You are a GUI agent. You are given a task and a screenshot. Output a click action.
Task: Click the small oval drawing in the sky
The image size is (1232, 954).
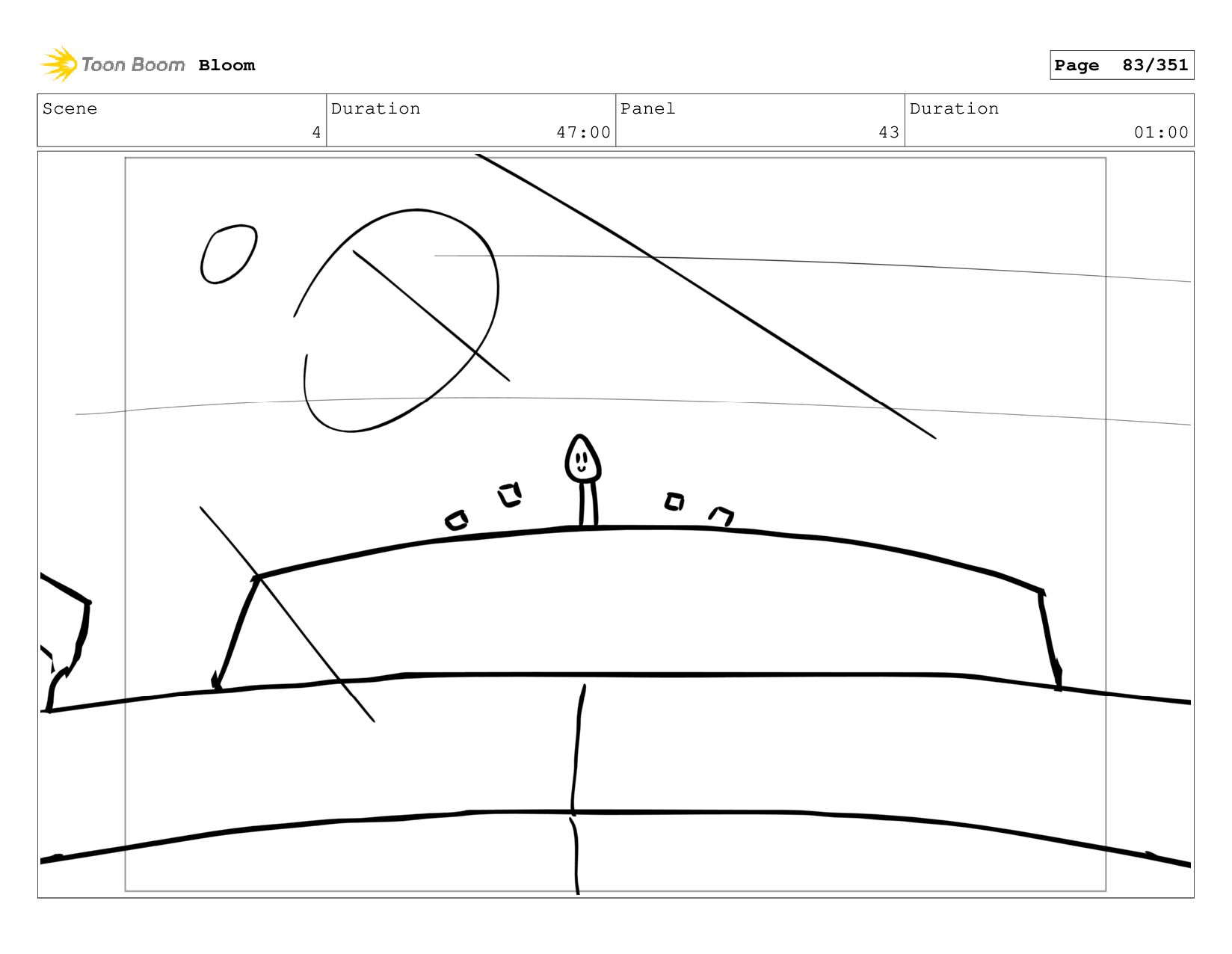coord(229,254)
